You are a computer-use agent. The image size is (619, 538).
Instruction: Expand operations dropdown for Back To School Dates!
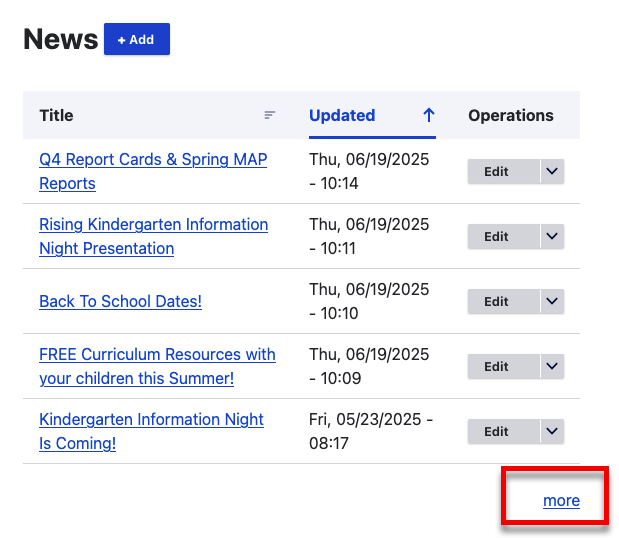pyautogui.click(x=552, y=302)
